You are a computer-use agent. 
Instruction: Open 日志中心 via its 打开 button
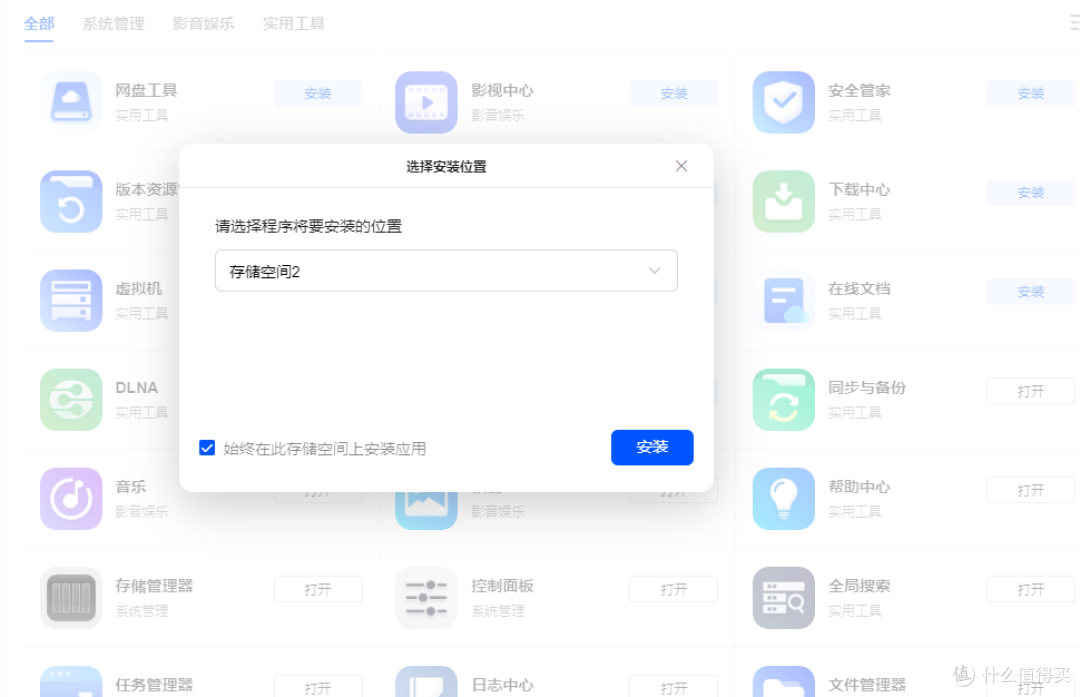(x=674, y=687)
